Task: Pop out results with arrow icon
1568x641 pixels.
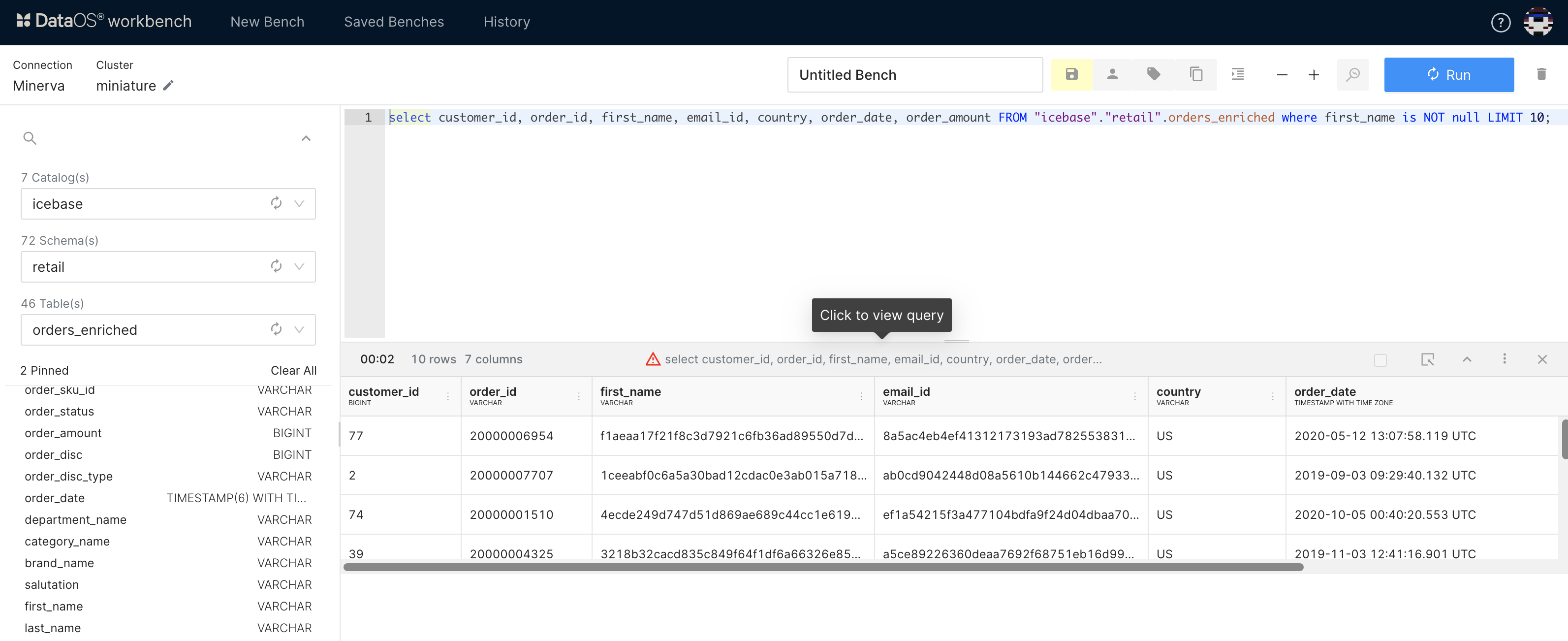Action: pos(1427,359)
